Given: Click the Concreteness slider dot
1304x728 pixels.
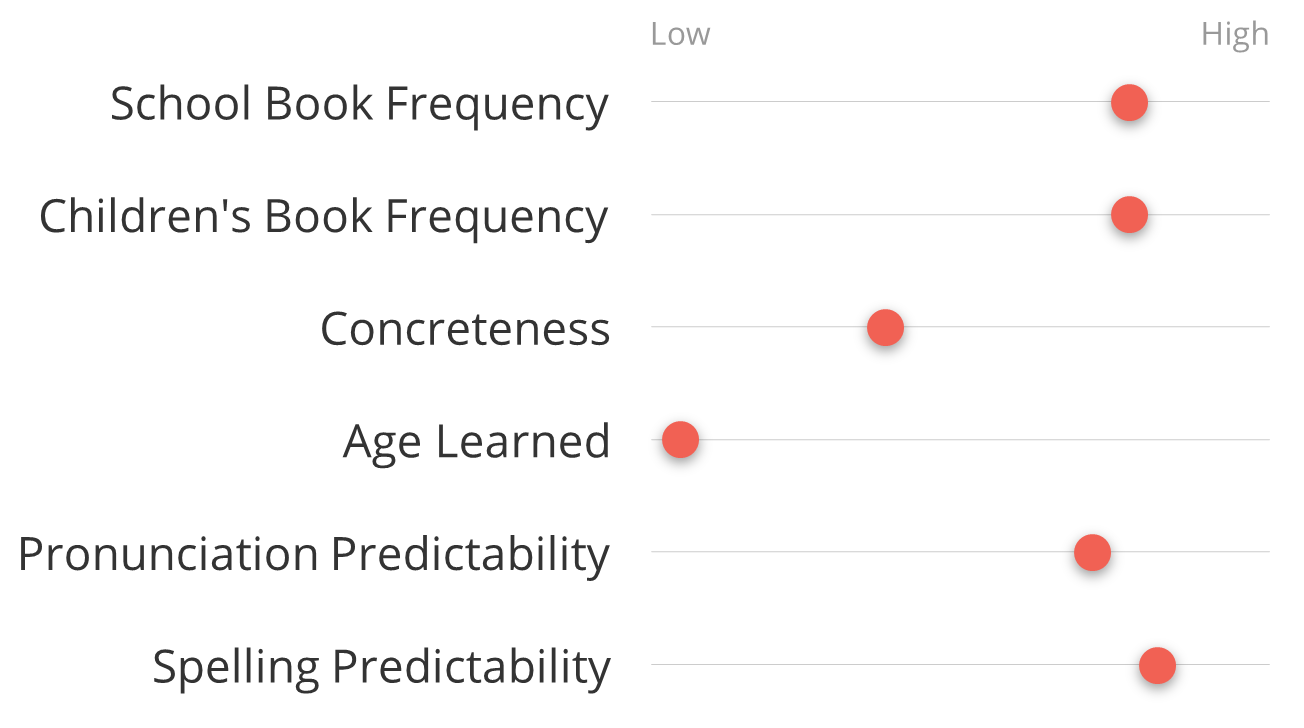Looking at the screenshot, I should tap(885, 327).
